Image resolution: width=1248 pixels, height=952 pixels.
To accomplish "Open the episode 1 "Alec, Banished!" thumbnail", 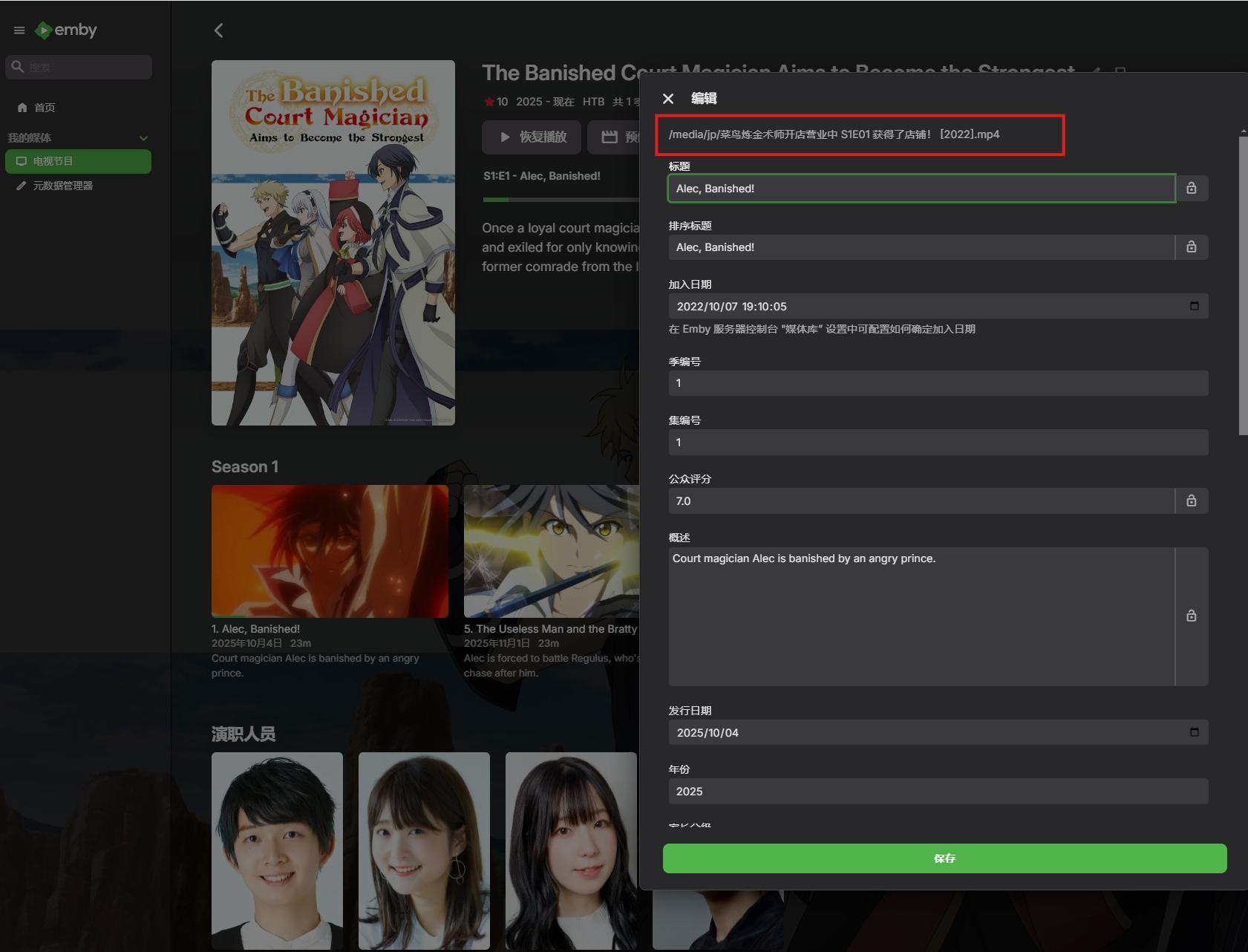I will point(330,551).
